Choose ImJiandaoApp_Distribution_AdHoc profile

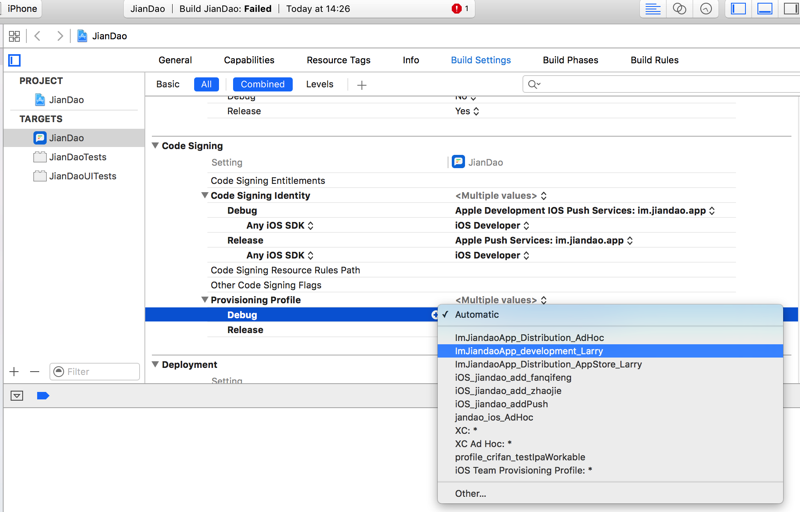pyautogui.click(x=610, y=338)
